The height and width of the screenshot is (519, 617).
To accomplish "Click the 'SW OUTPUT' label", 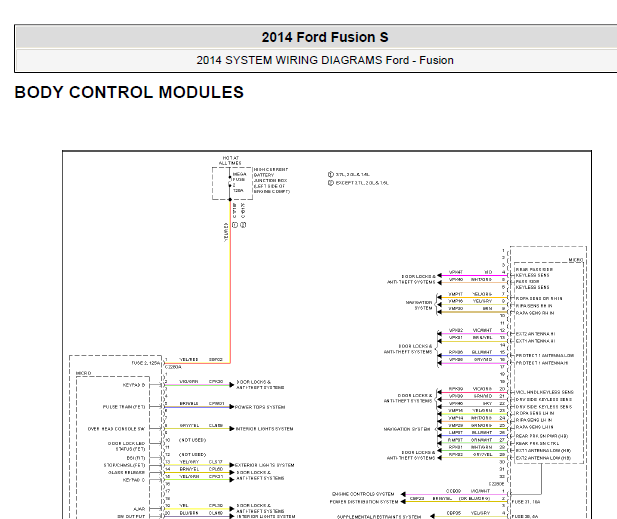I will 131,516.
